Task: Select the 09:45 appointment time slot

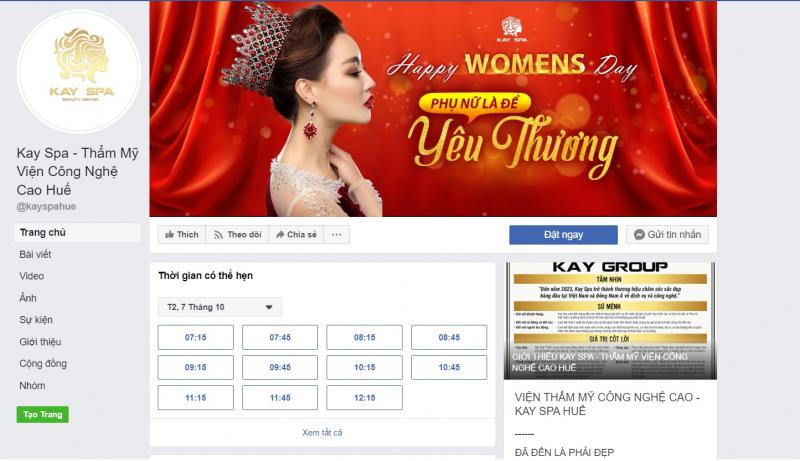Action: [x=280, y=367]
